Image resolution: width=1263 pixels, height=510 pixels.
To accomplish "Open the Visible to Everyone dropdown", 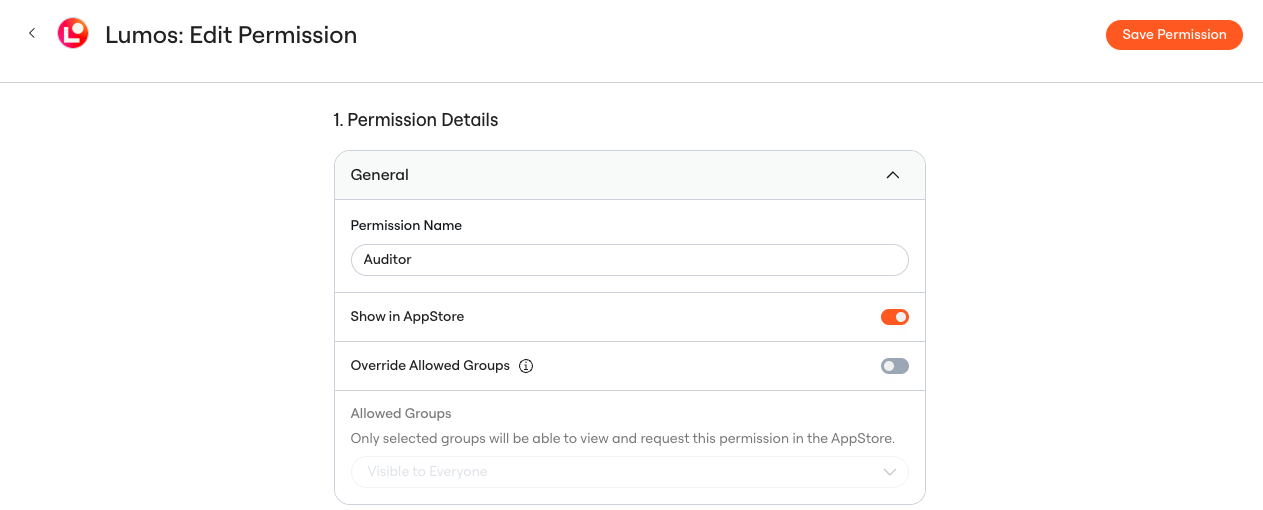I will coord(629,472).
